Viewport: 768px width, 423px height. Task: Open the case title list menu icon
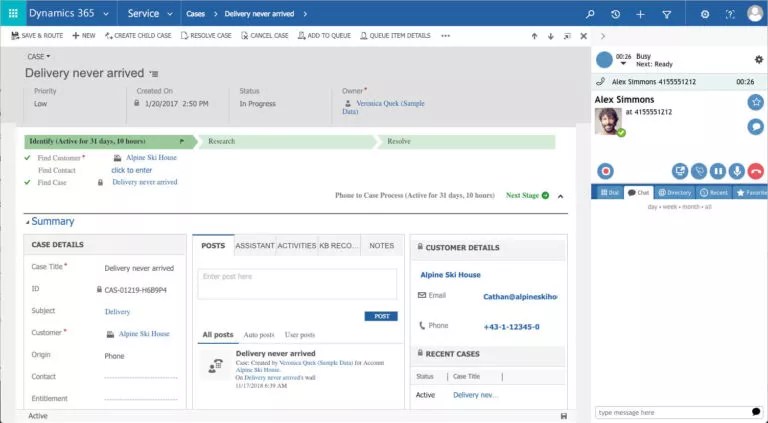point(154,74)
